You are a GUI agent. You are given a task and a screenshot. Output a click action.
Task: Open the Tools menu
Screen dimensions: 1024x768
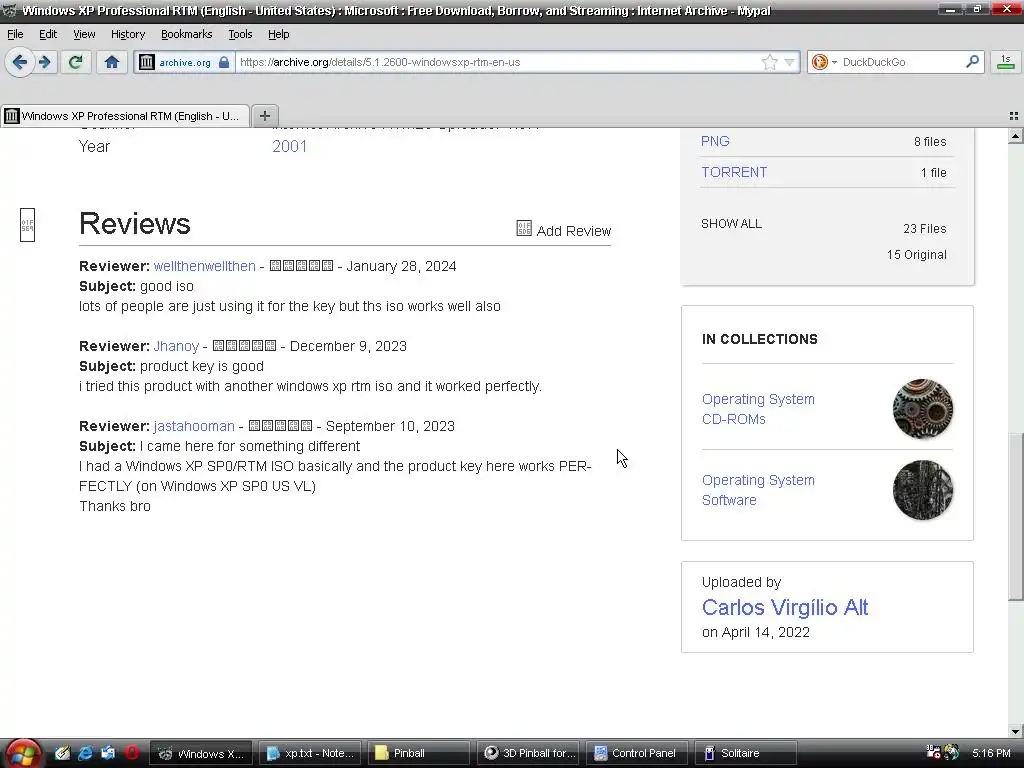tap(240, 34)
